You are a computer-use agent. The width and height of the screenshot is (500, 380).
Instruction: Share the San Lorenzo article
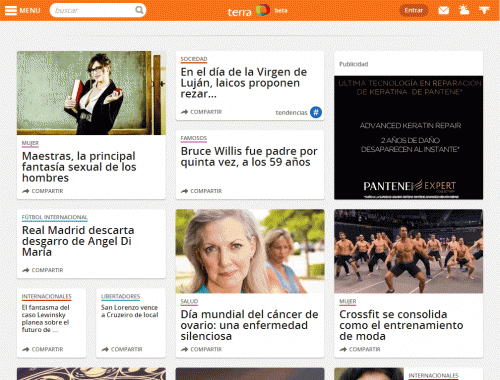(x=122, y=349)
